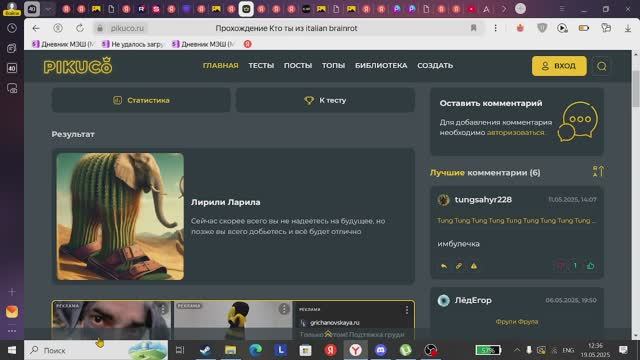
Task: Open browser history clock in sidebar
Action: (12, 28)
